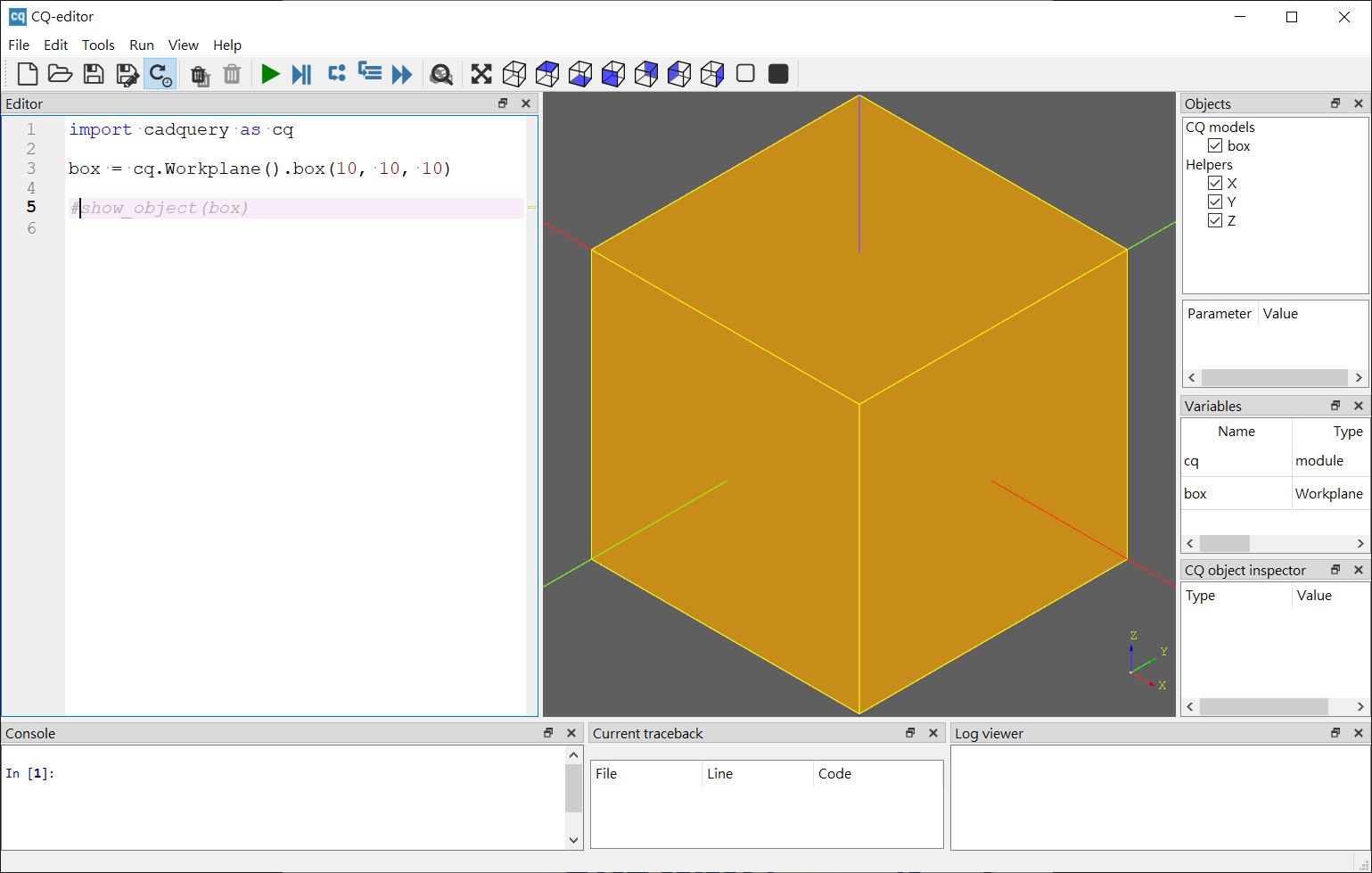Click right arrow of Parameter table scrollbar
Image resolution: width=1372 pixels, height=873 pixels.
[x=1359, y=377]
